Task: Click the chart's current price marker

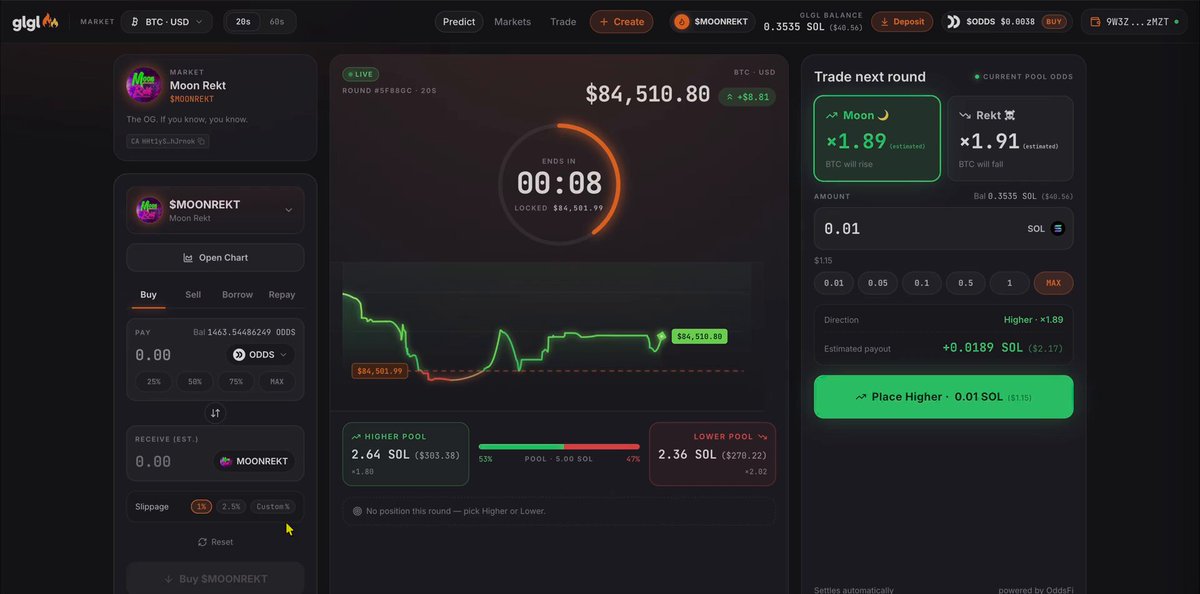Action: (661, 337)
